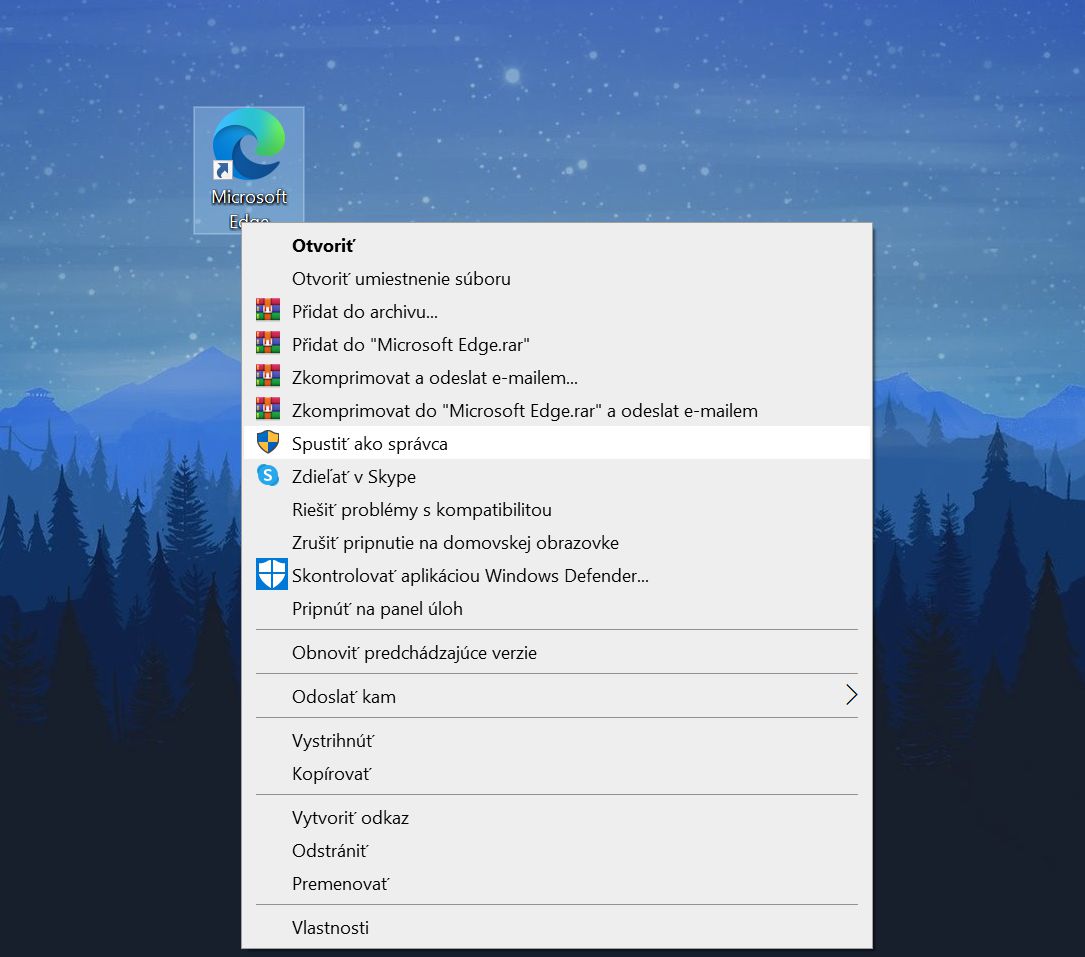This screenshot has height=957, width=1085.
Task: Choose 'Pripnúť na panel úloh'
Action: coord(556,609)
